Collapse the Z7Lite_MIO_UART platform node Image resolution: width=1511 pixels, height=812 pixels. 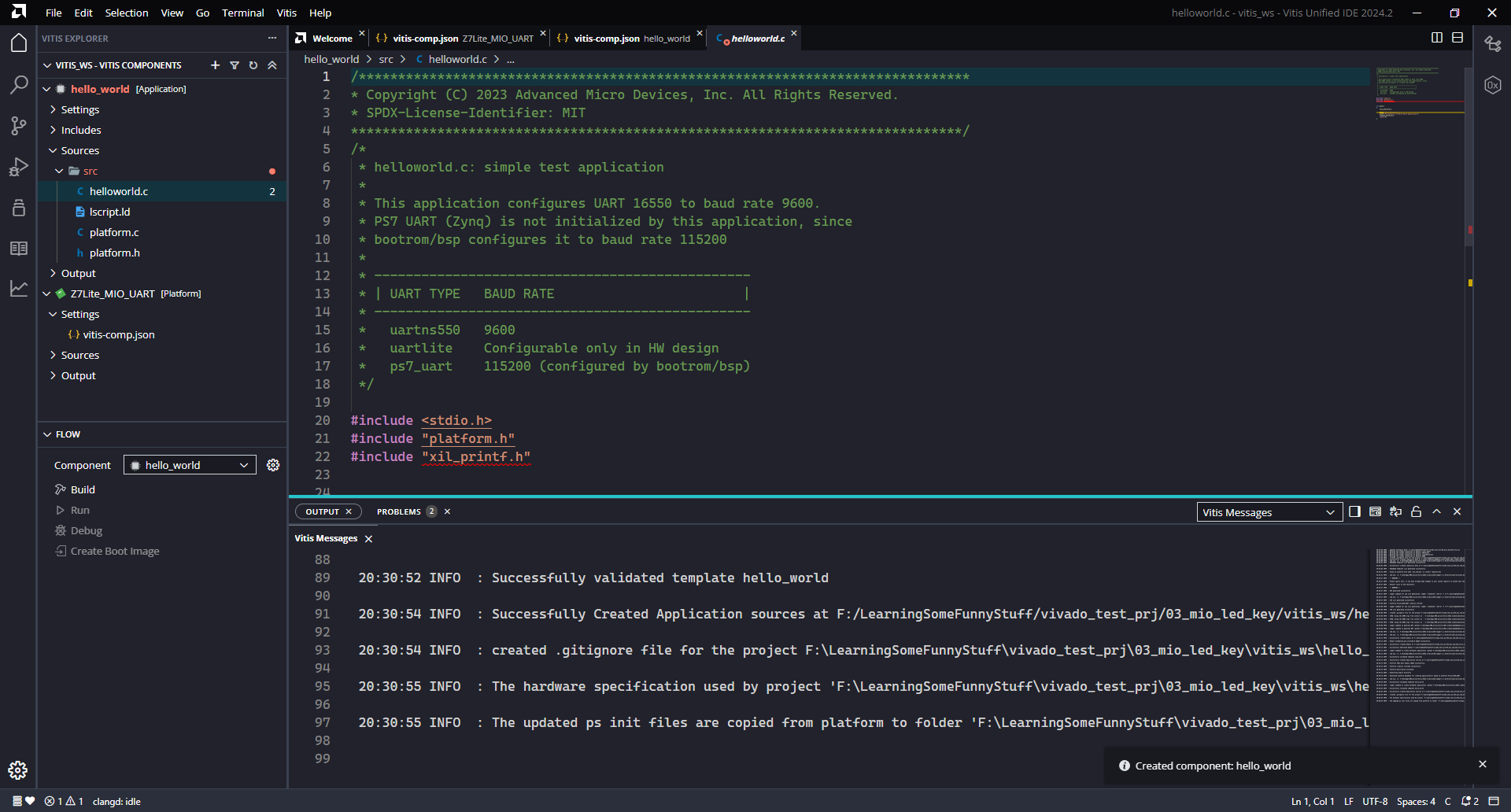pos(47,293)
